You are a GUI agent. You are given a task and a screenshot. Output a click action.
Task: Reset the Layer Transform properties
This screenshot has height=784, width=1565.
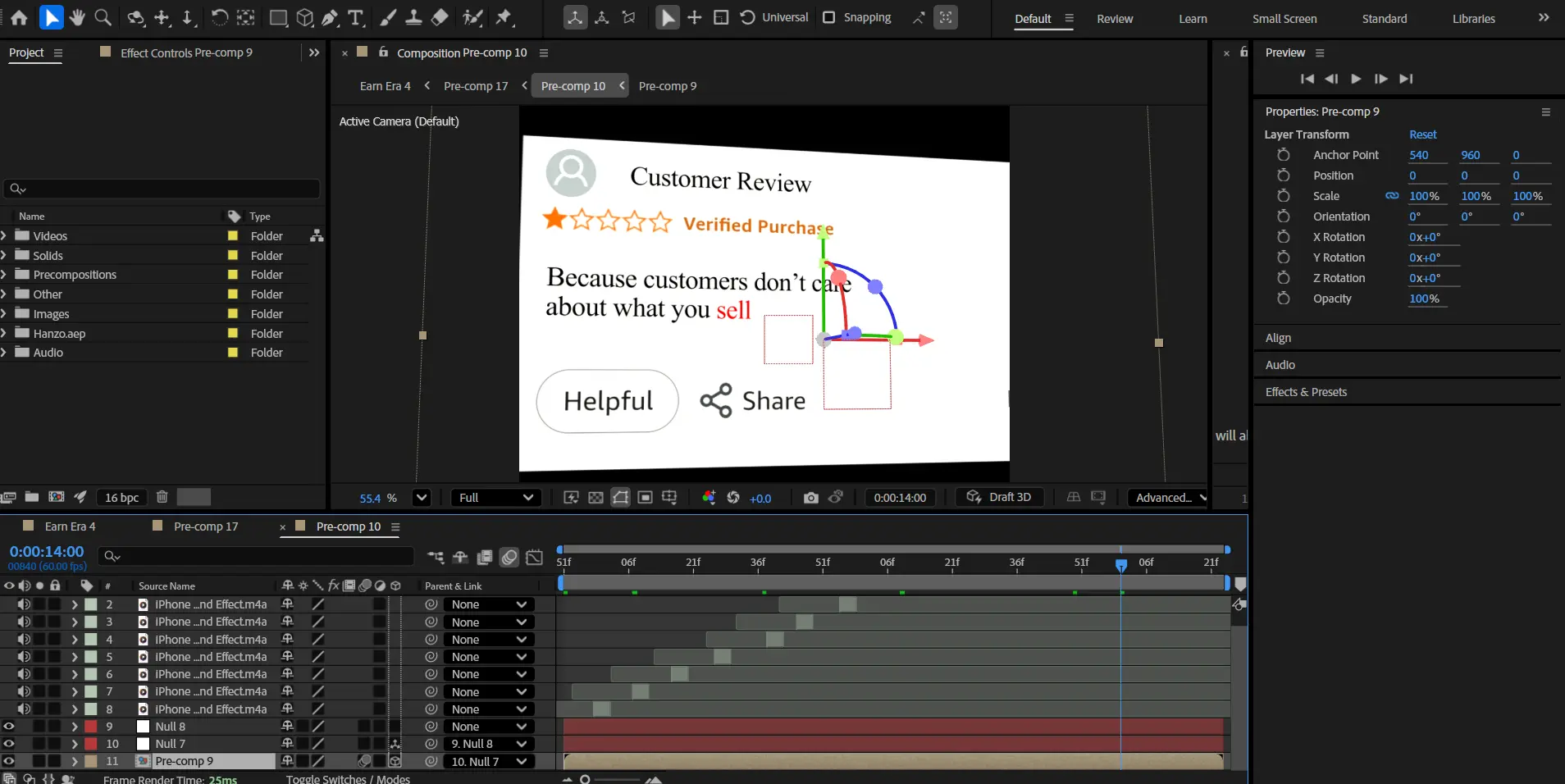1422,134
